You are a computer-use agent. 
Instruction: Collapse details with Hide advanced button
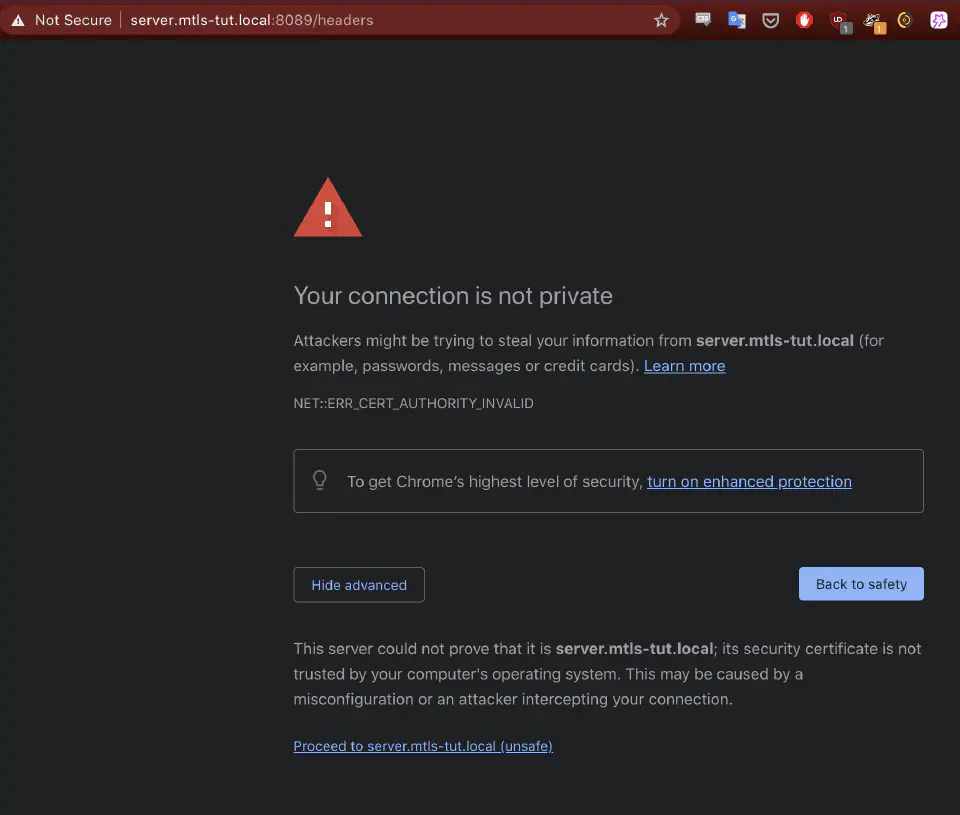tap(359, 585)
